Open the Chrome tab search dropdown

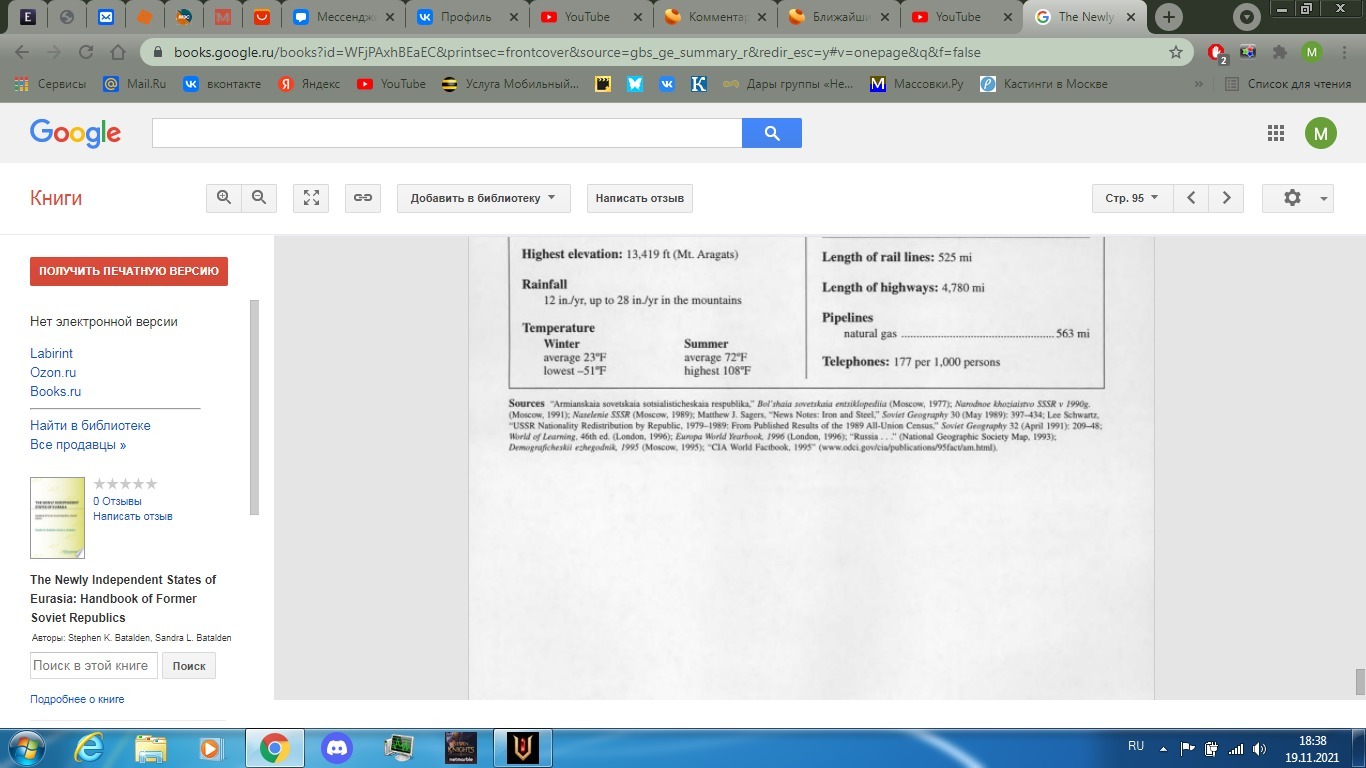pyautogui.click(x=1246, y=17)
